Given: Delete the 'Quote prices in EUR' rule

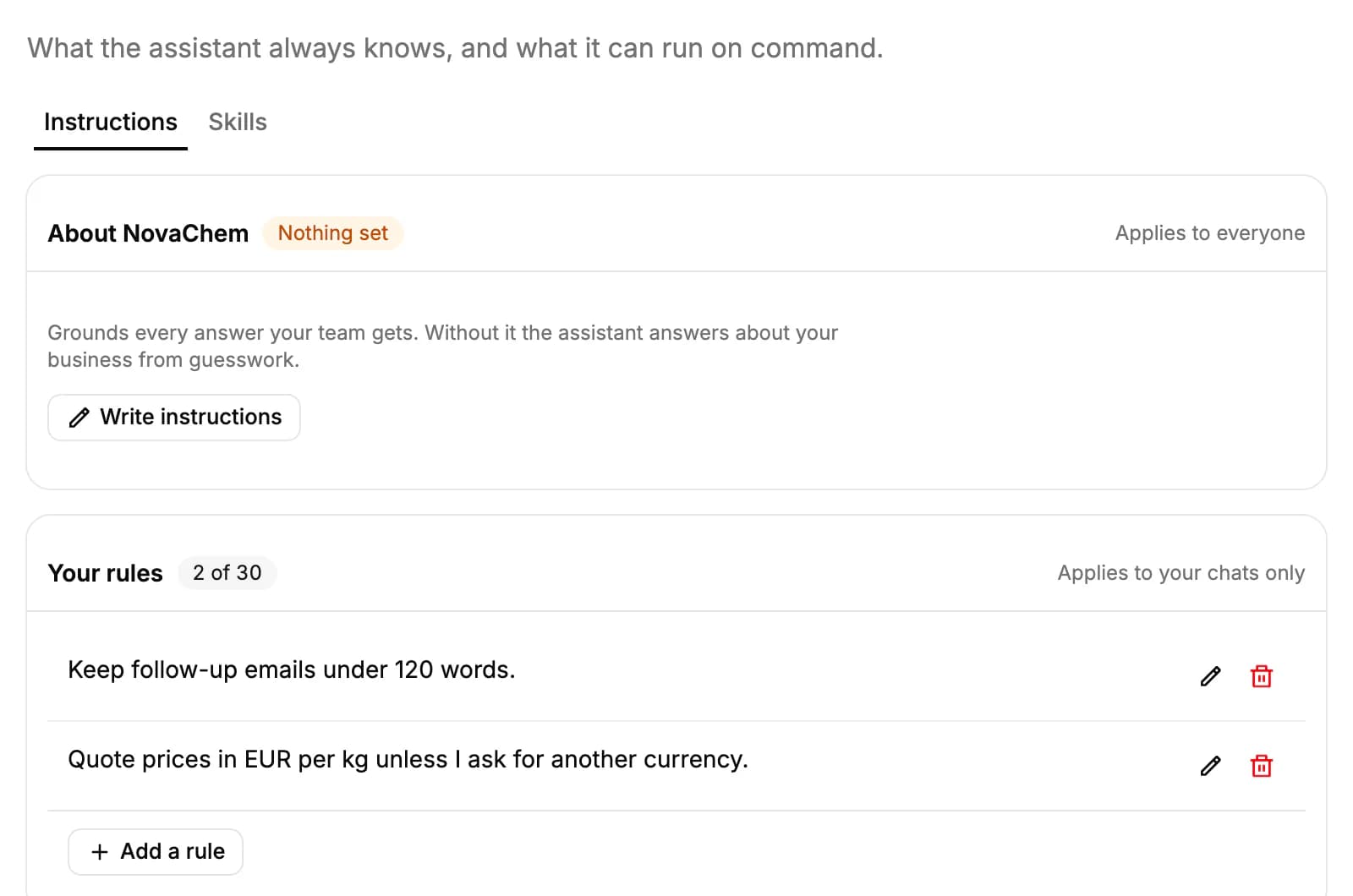Looking at the screenshot, I should pos(1261,766).
